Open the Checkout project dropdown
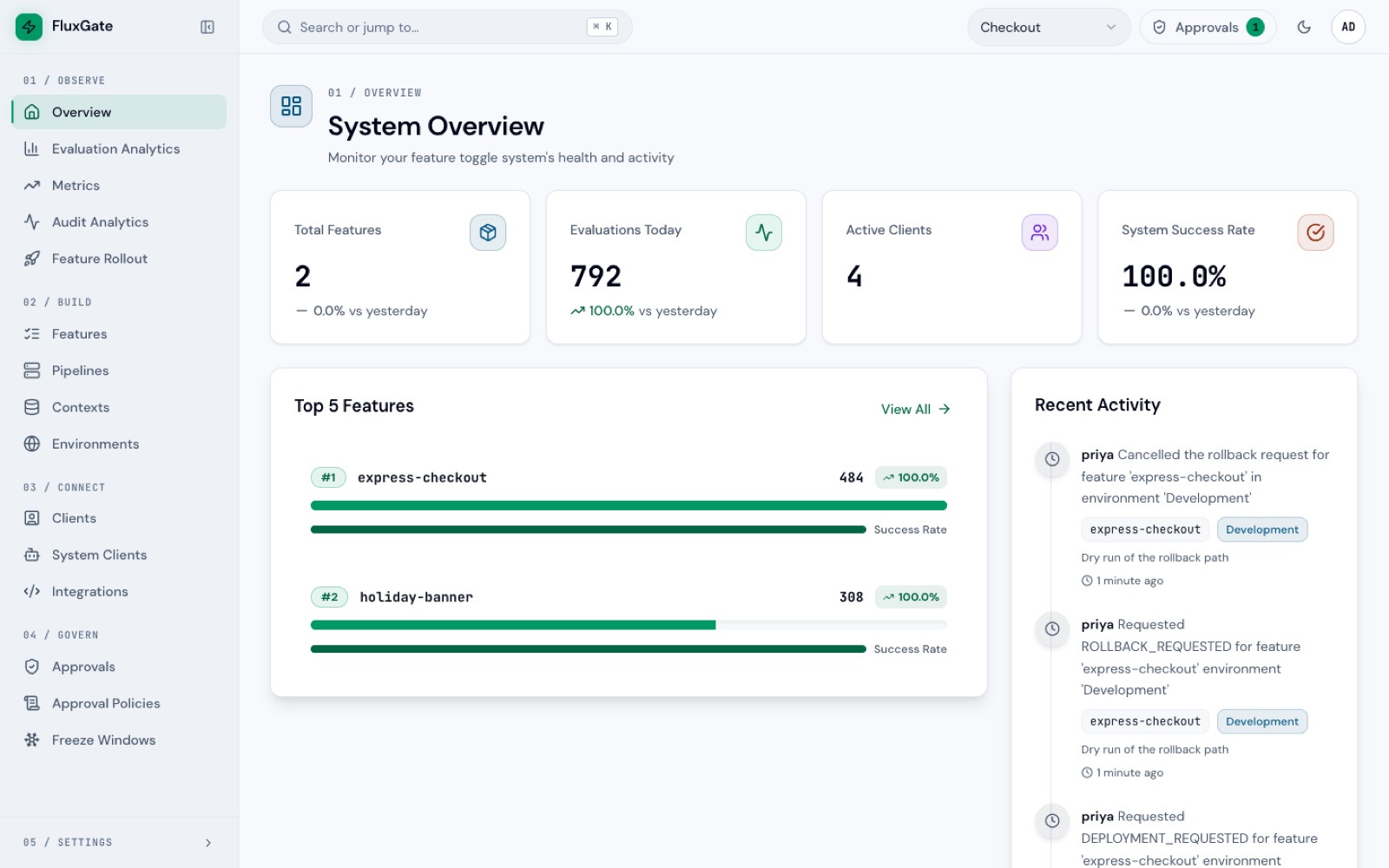Image resolution: width=1389 pixels, height=868 pixels. point(1049,27)
